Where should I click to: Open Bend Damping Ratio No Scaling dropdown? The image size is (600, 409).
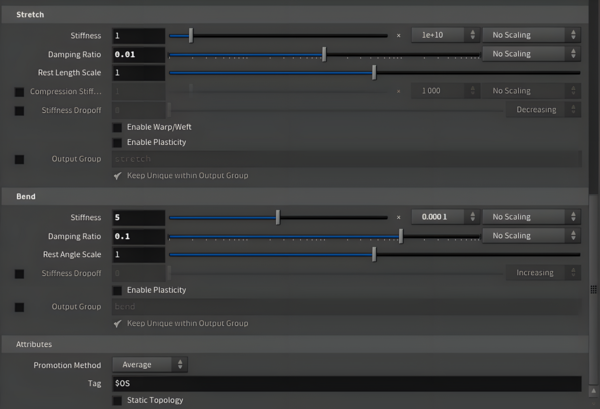[x=531, y=236]
